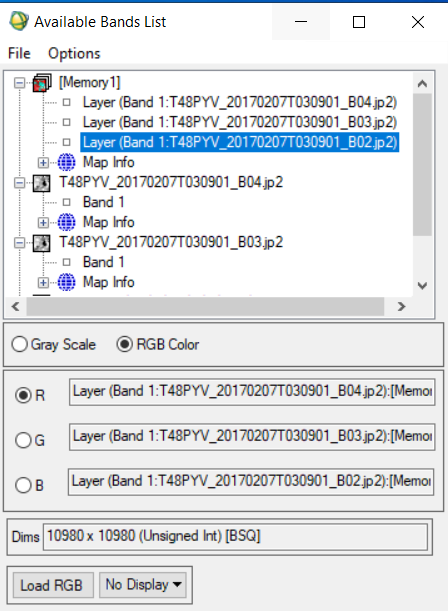Click the Memory1 multi-layer stack icon

pos(42,83)
